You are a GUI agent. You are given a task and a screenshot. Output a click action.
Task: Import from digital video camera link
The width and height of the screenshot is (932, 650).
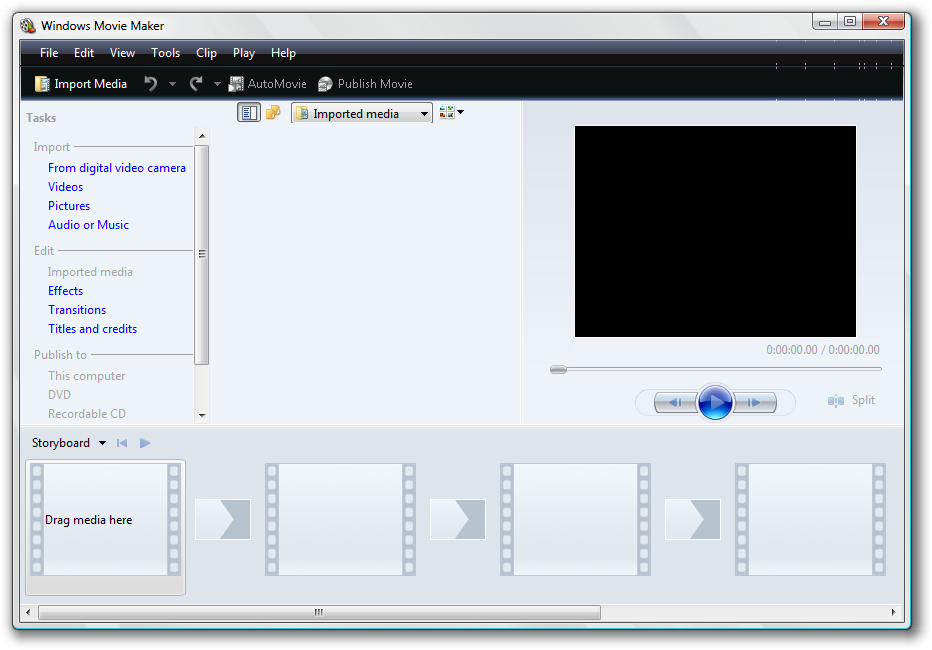[117, 168]
